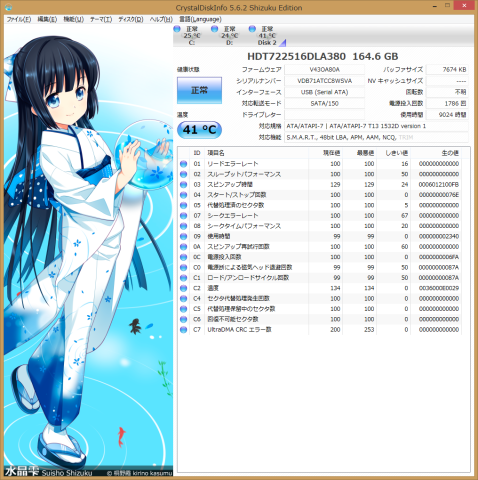Image resolution: width=478 pixels, height=480 pixels.
Task: Click firmware field V43OA80A
Action: tap(324, 70)
